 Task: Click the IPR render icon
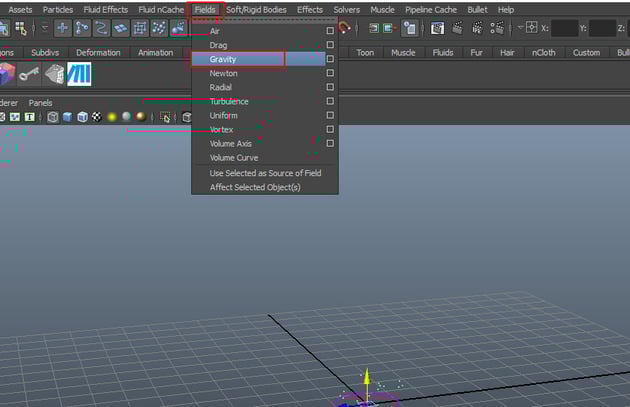pos(476,28)
